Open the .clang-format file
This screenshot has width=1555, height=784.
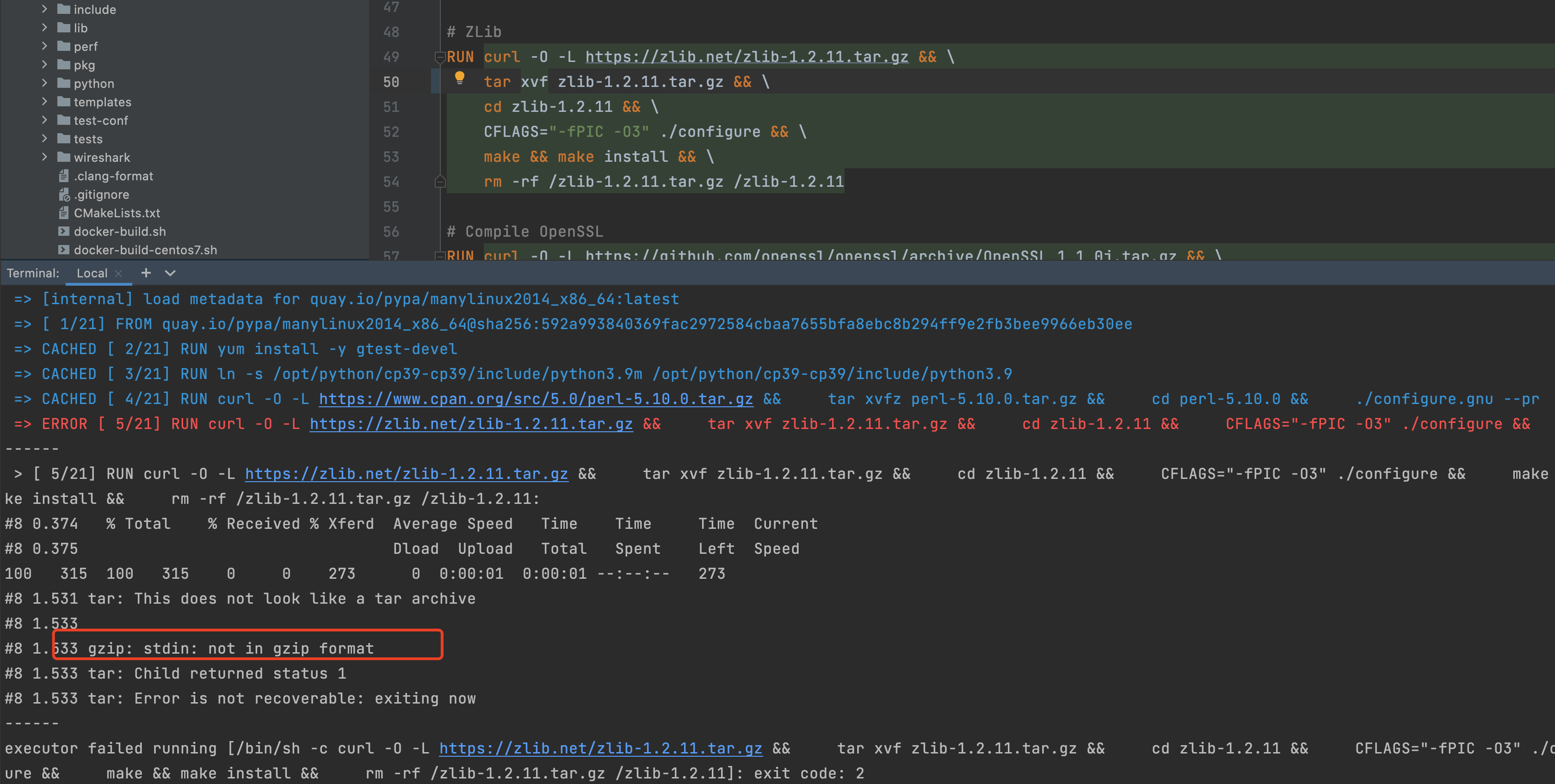[113, 176]
